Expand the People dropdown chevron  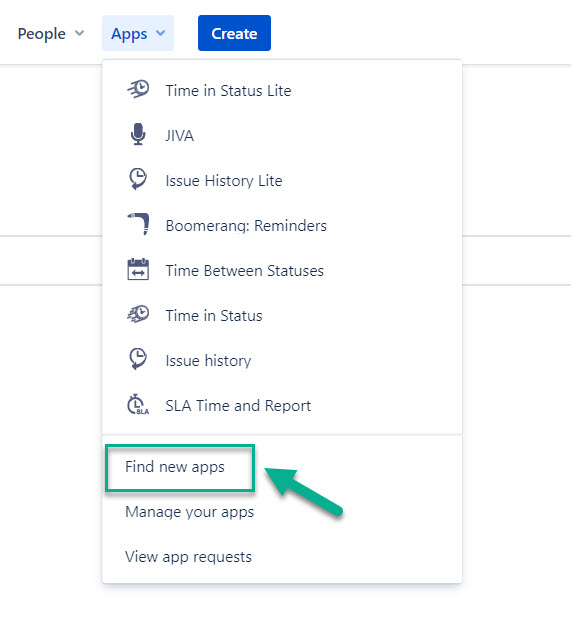tap(80, 33)
